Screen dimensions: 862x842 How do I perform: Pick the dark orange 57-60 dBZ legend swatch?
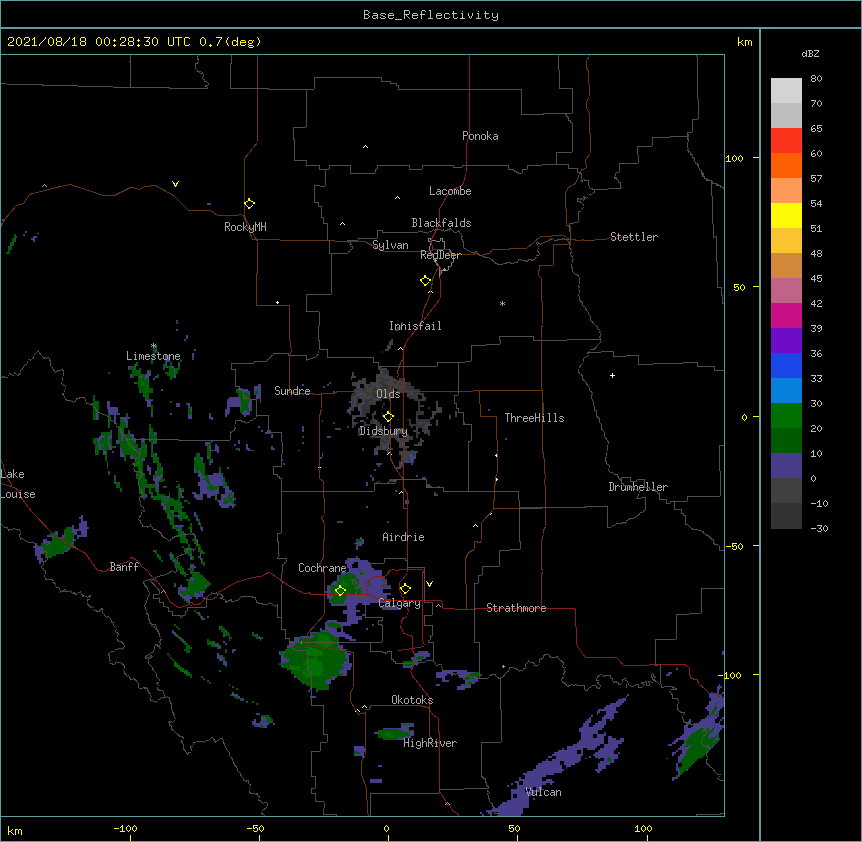click(x=786, y=165)
